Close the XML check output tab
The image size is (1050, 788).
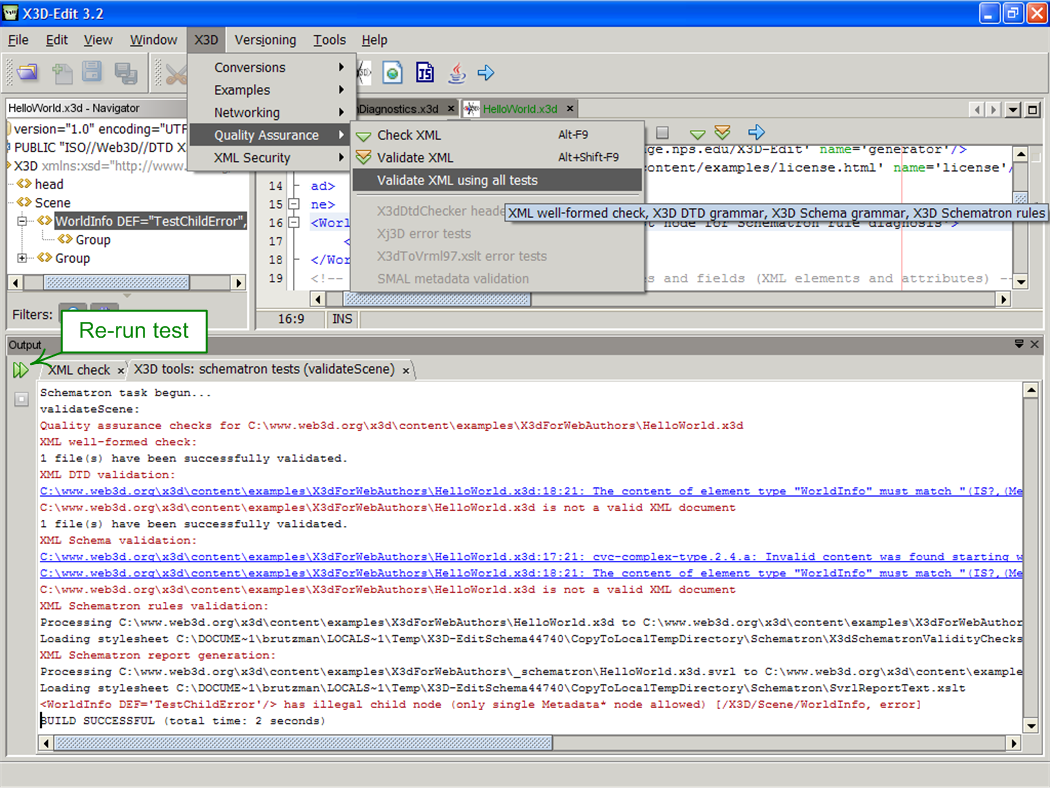tap(121, 370)
